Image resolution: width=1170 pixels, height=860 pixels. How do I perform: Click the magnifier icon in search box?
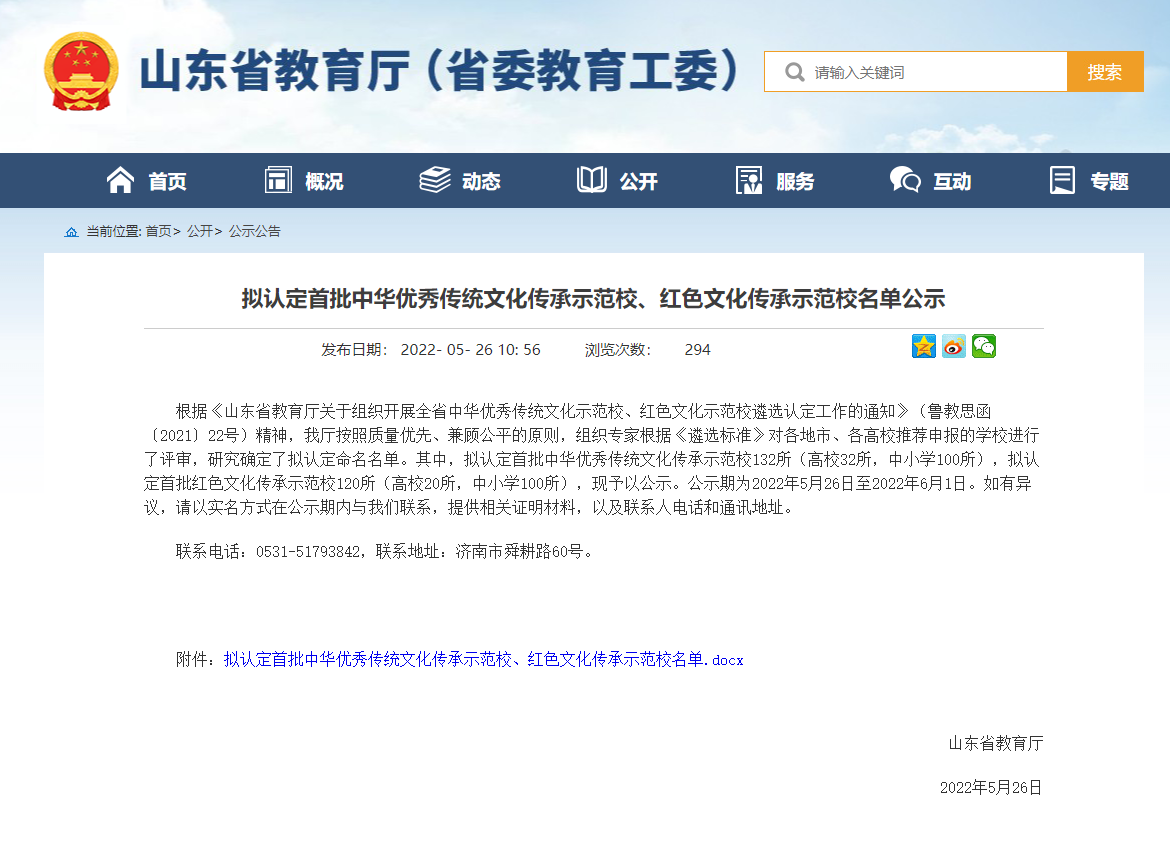794,72
